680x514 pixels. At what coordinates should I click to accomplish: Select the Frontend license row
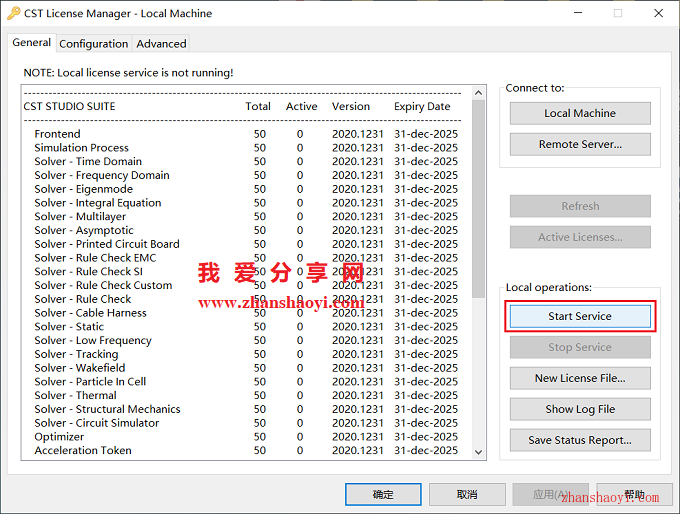(x=246, y=134)
